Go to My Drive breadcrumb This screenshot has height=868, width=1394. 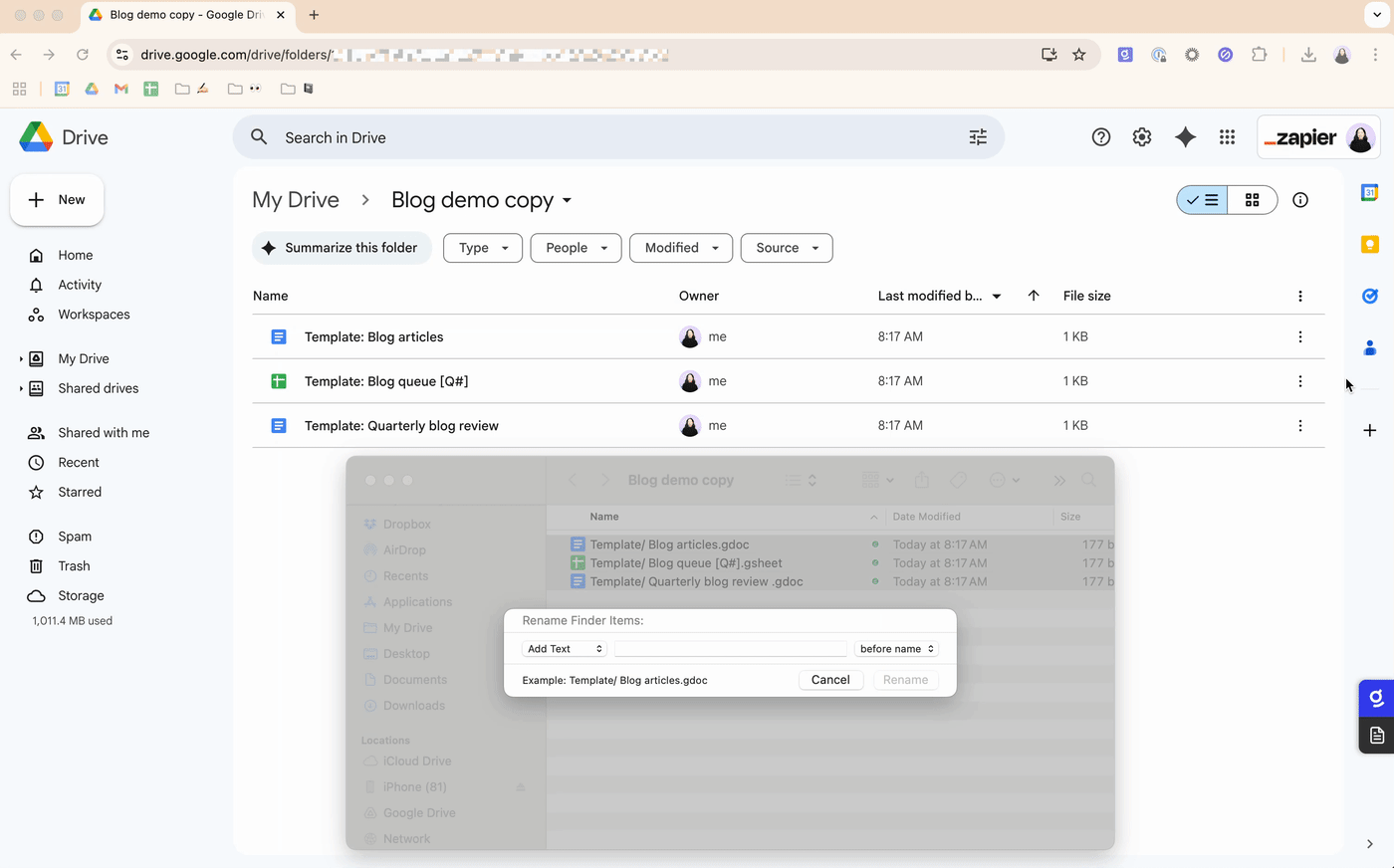click(296, 200)
